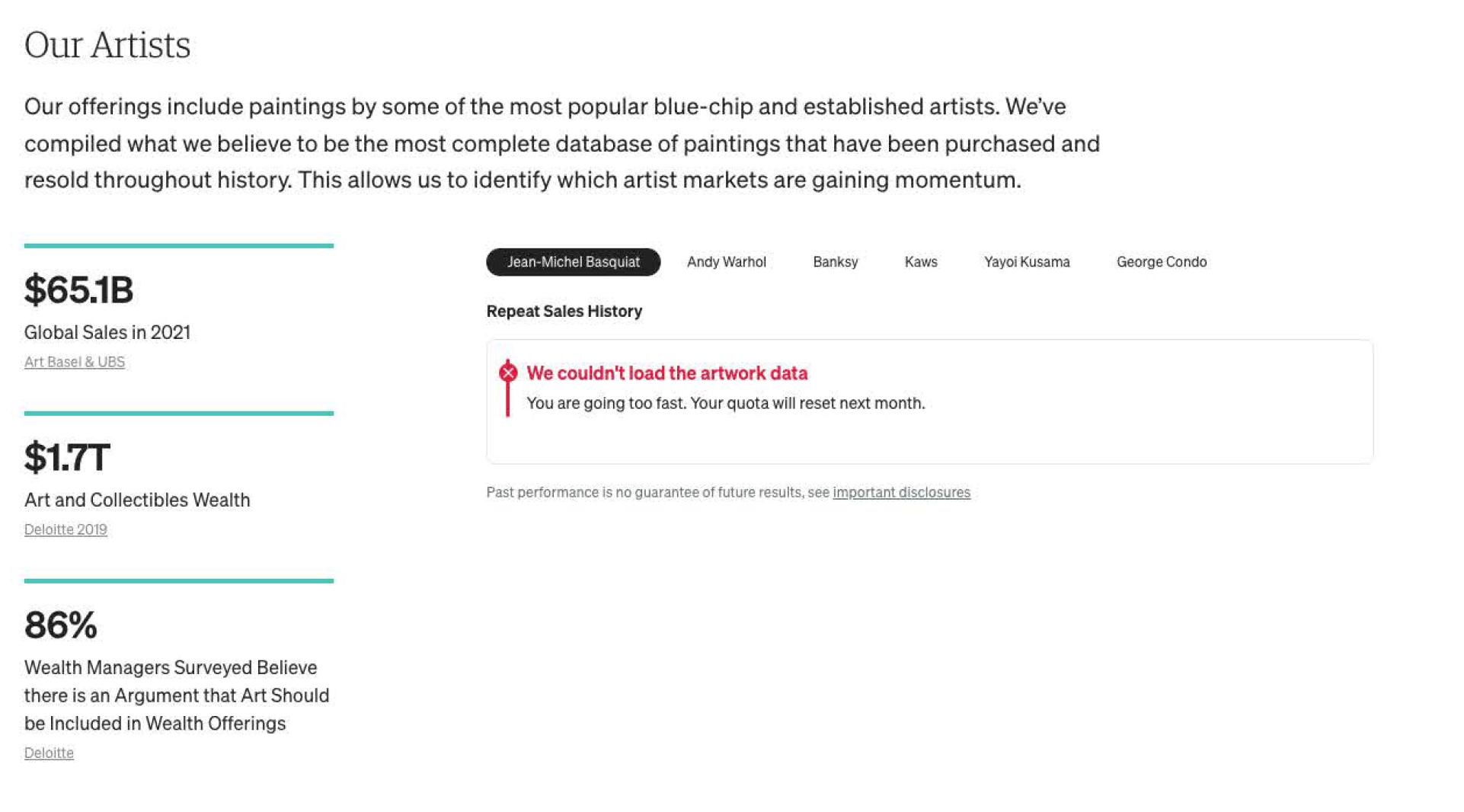Click the Our Artists heading
Viewport: 1464px width, 812px height.
[107, 45]
